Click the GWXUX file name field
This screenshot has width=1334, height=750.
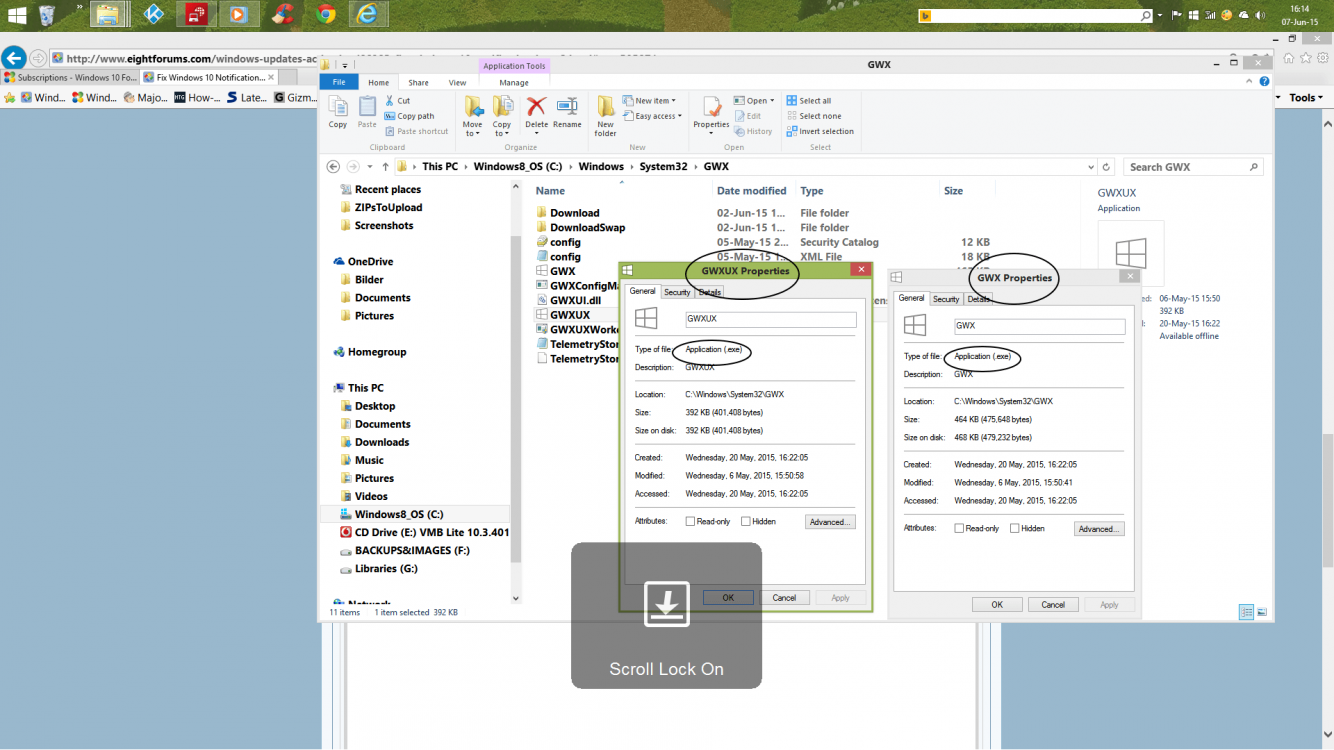click(x=770, y=320)
